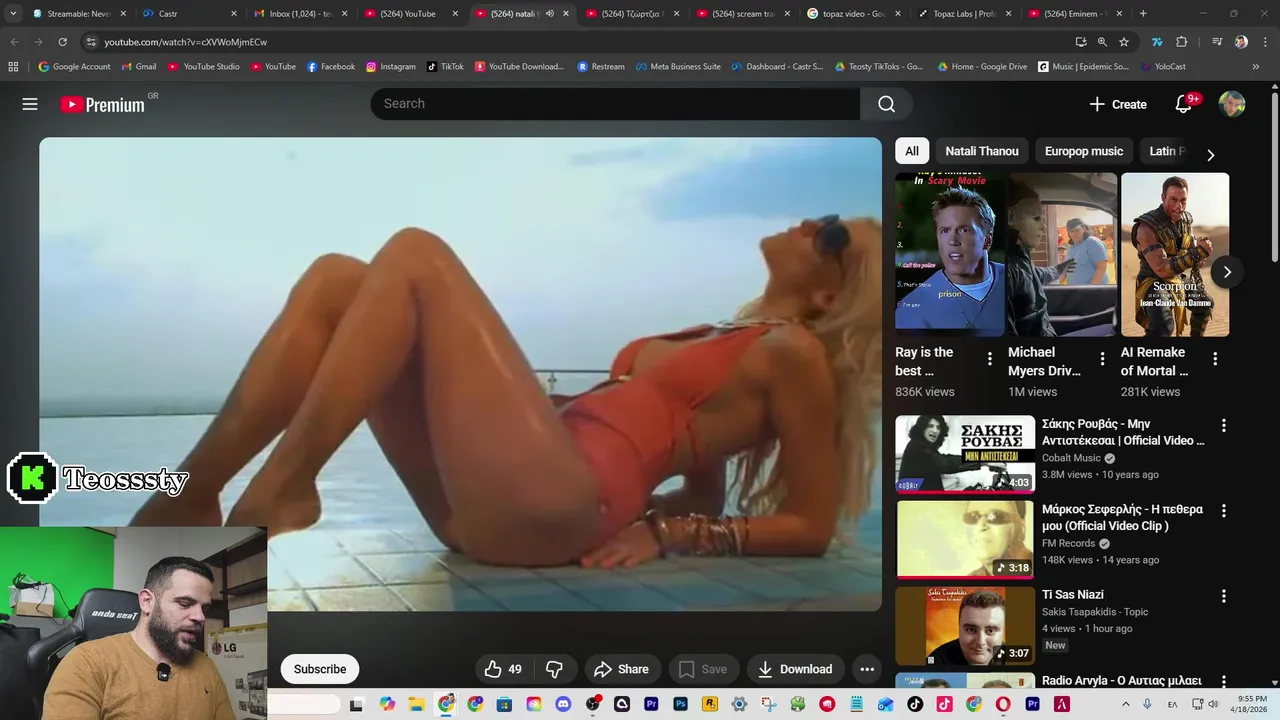Open the Michael Myers Short thumbnail
Screen dimensions: 1280x720
[x=1062, y=254]
